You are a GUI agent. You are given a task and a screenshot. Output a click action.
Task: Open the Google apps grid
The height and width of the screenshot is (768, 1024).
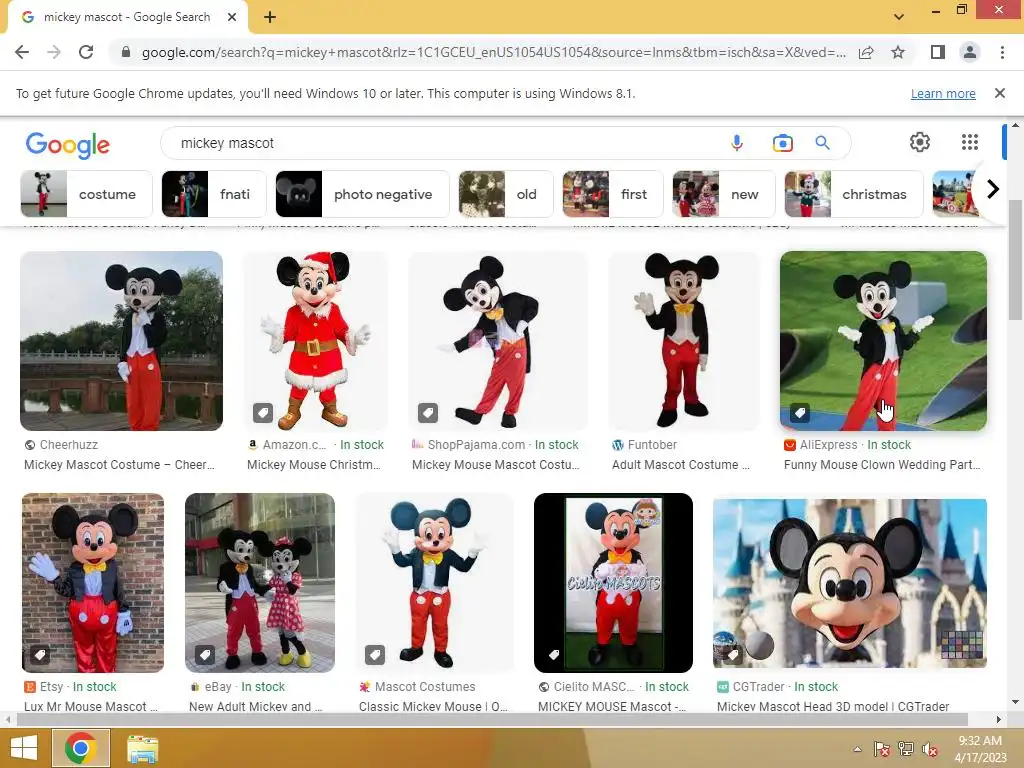970,142
